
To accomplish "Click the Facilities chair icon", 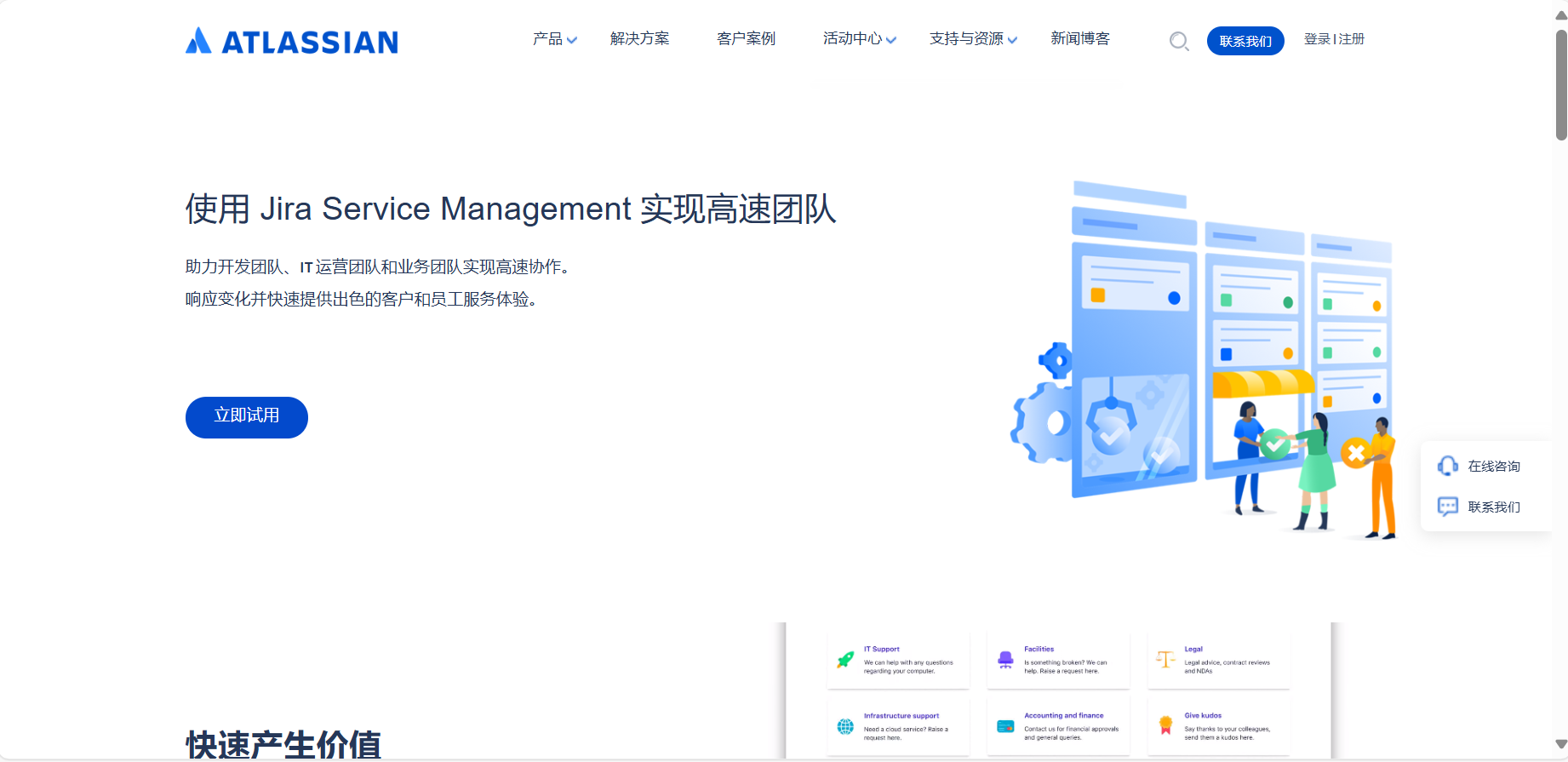I will coord(1005,659).
